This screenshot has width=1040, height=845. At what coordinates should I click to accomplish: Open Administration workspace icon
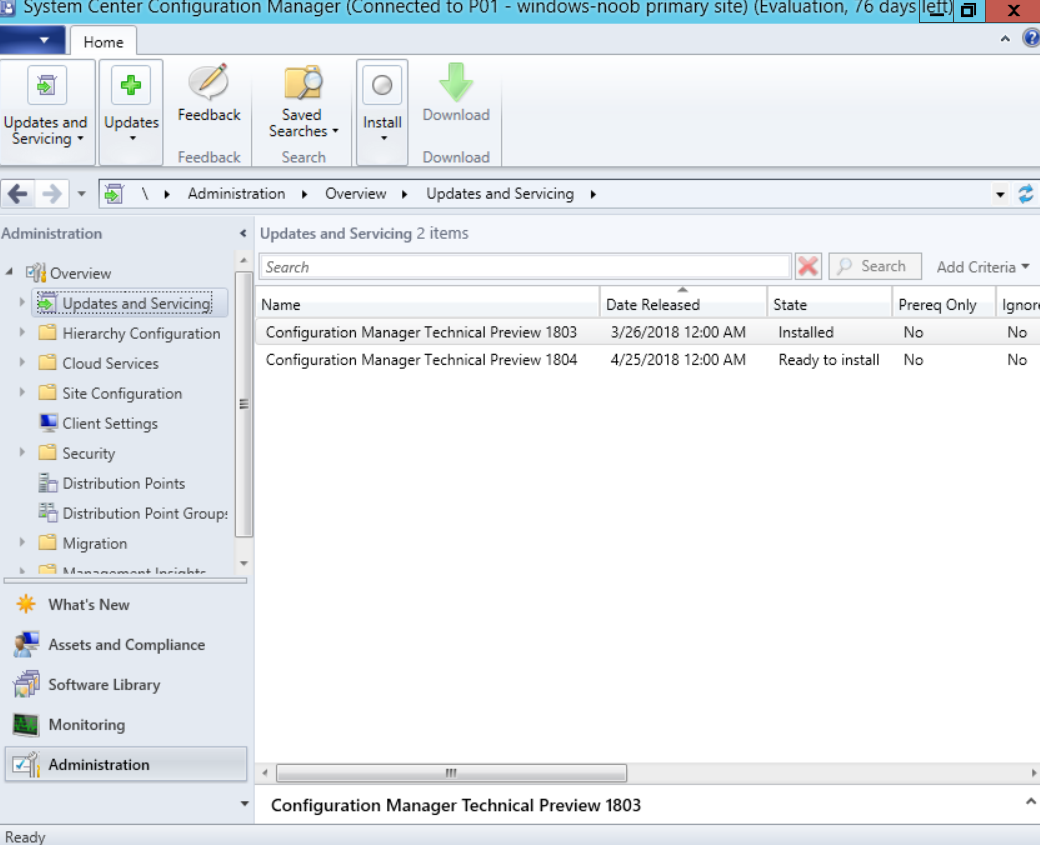tap(26, 764)
